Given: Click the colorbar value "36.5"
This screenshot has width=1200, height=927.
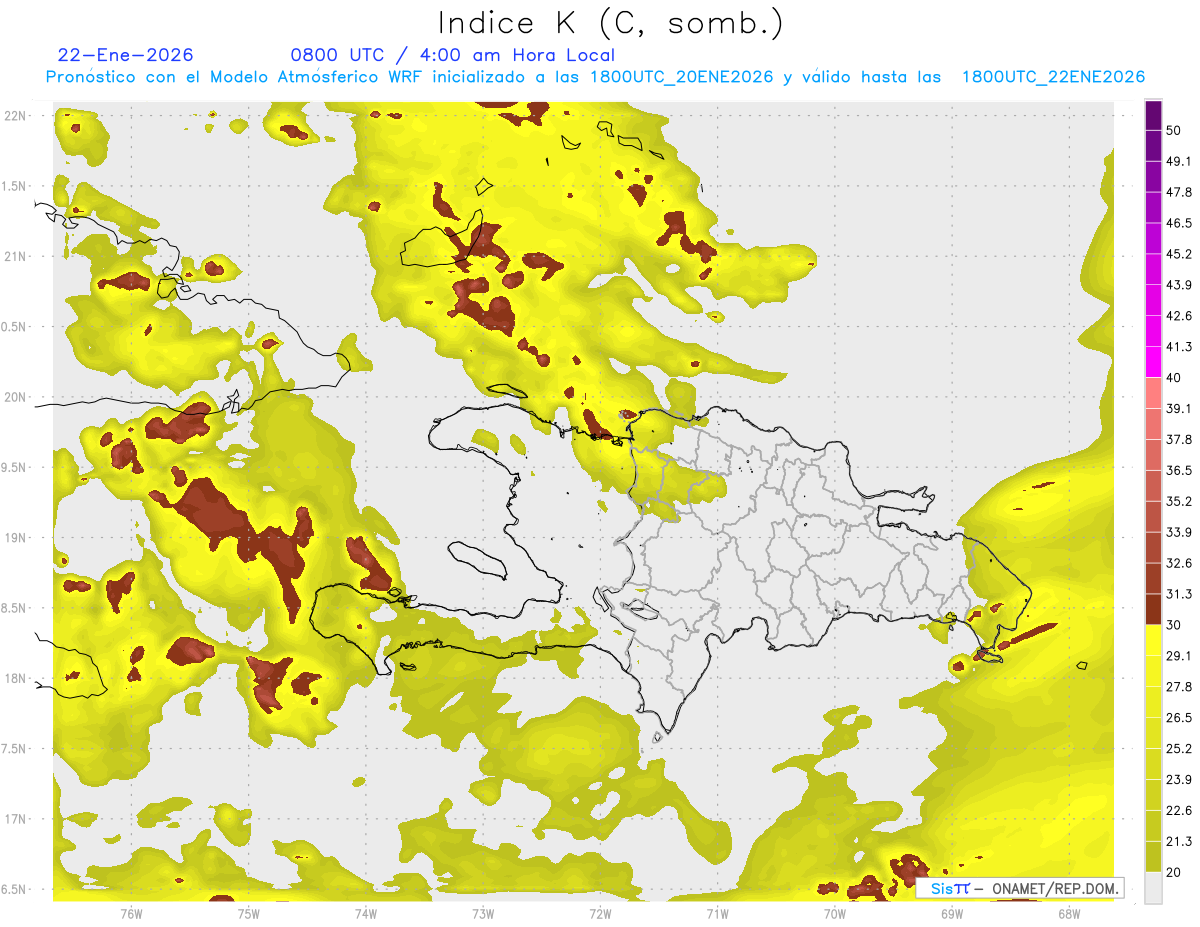Looking at the screenshot, I should click(x=1180, y=470).
